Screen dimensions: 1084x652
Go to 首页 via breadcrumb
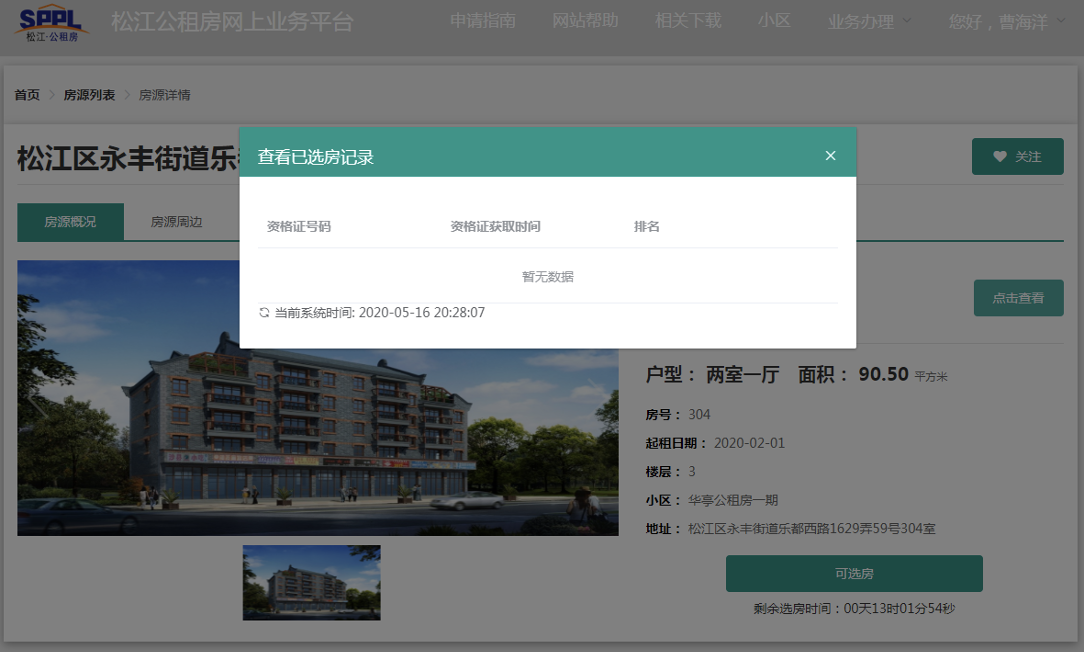click(x=27, y=95)
